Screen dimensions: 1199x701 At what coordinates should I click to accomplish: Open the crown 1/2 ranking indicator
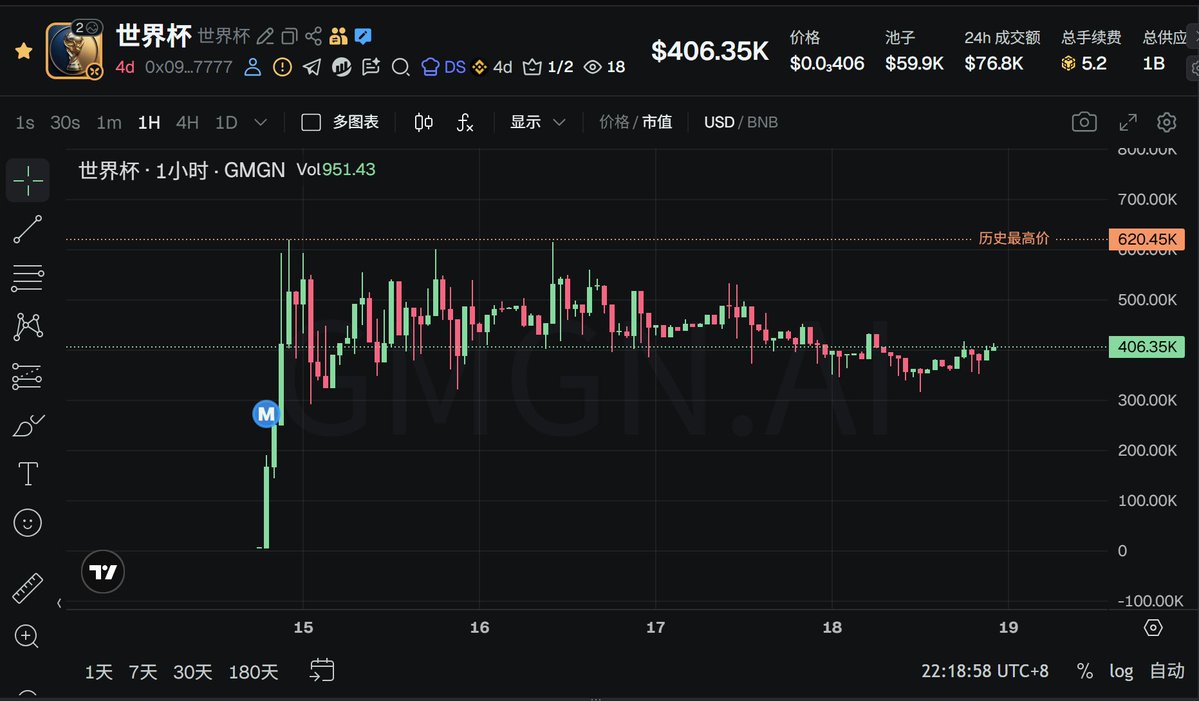(548, 67)
